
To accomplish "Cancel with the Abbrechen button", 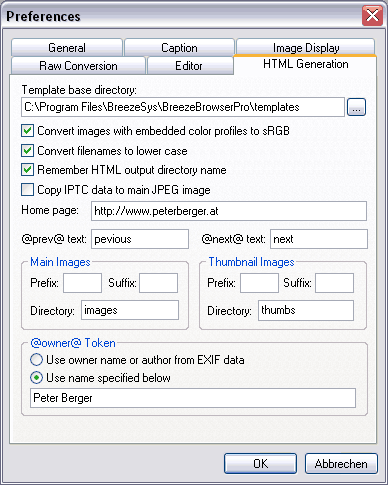I will click(341, 464).
